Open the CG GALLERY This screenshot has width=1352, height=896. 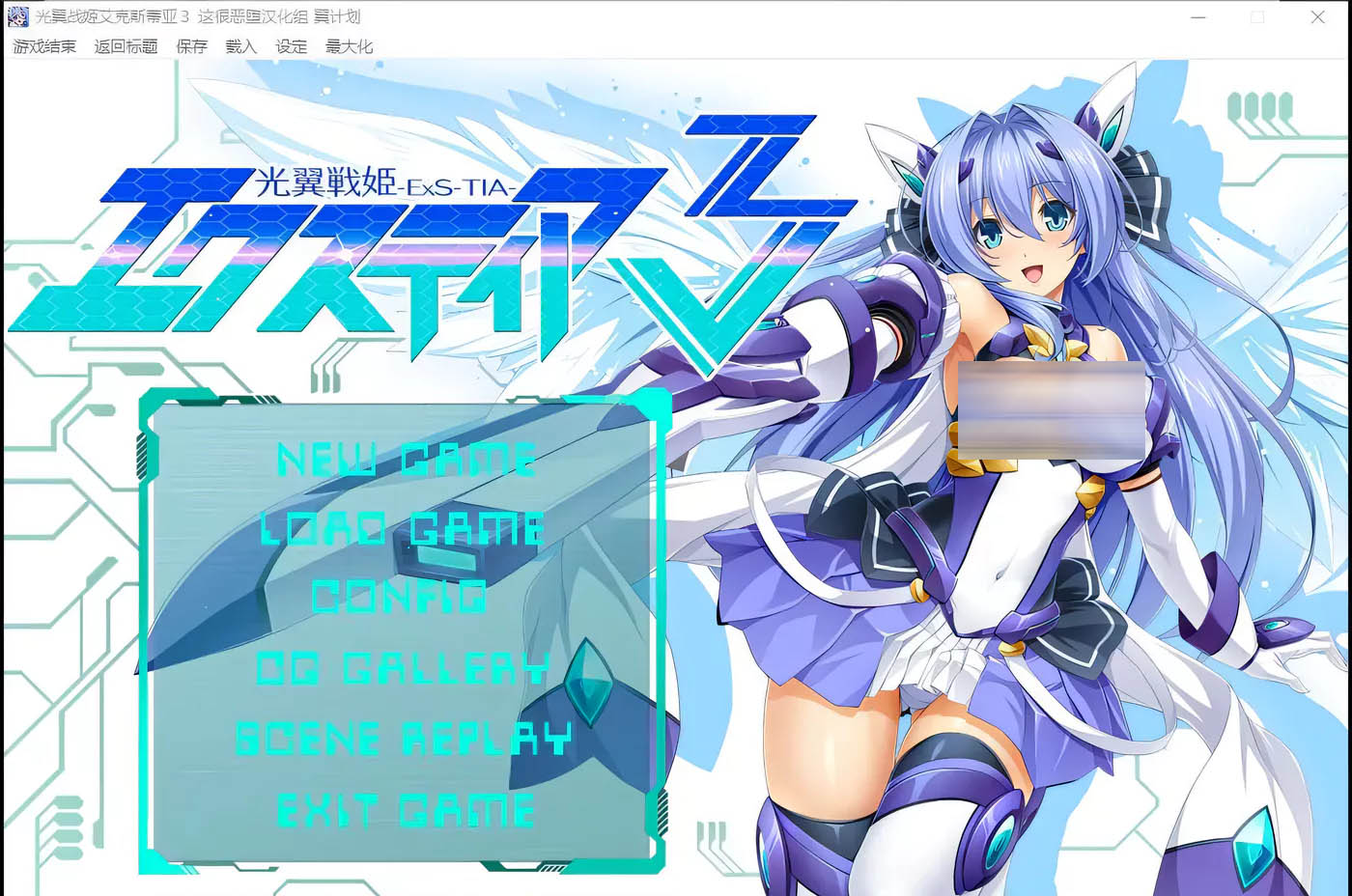(x=402, y=668)
